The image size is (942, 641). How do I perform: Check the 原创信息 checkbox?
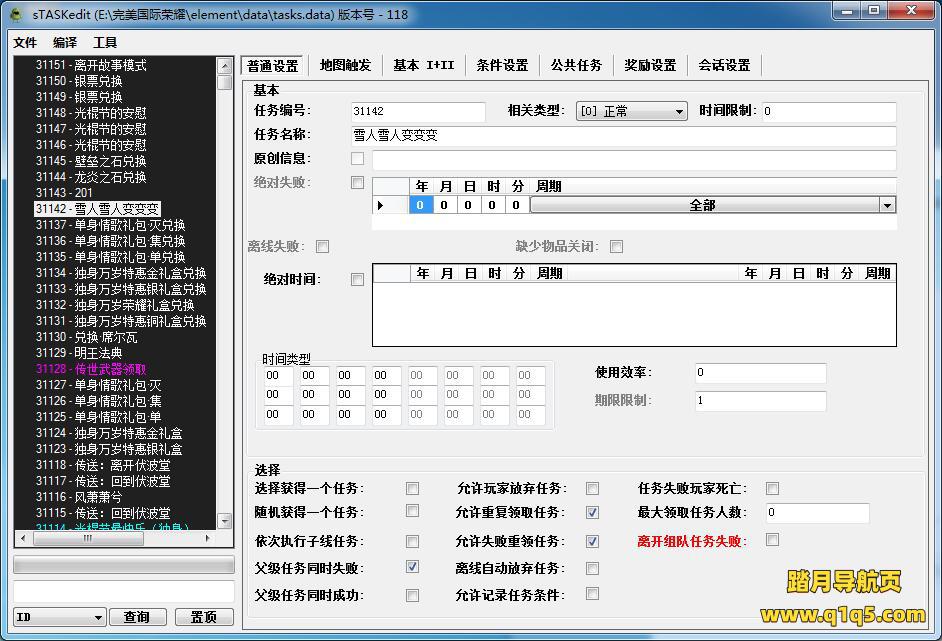(357, 158)
